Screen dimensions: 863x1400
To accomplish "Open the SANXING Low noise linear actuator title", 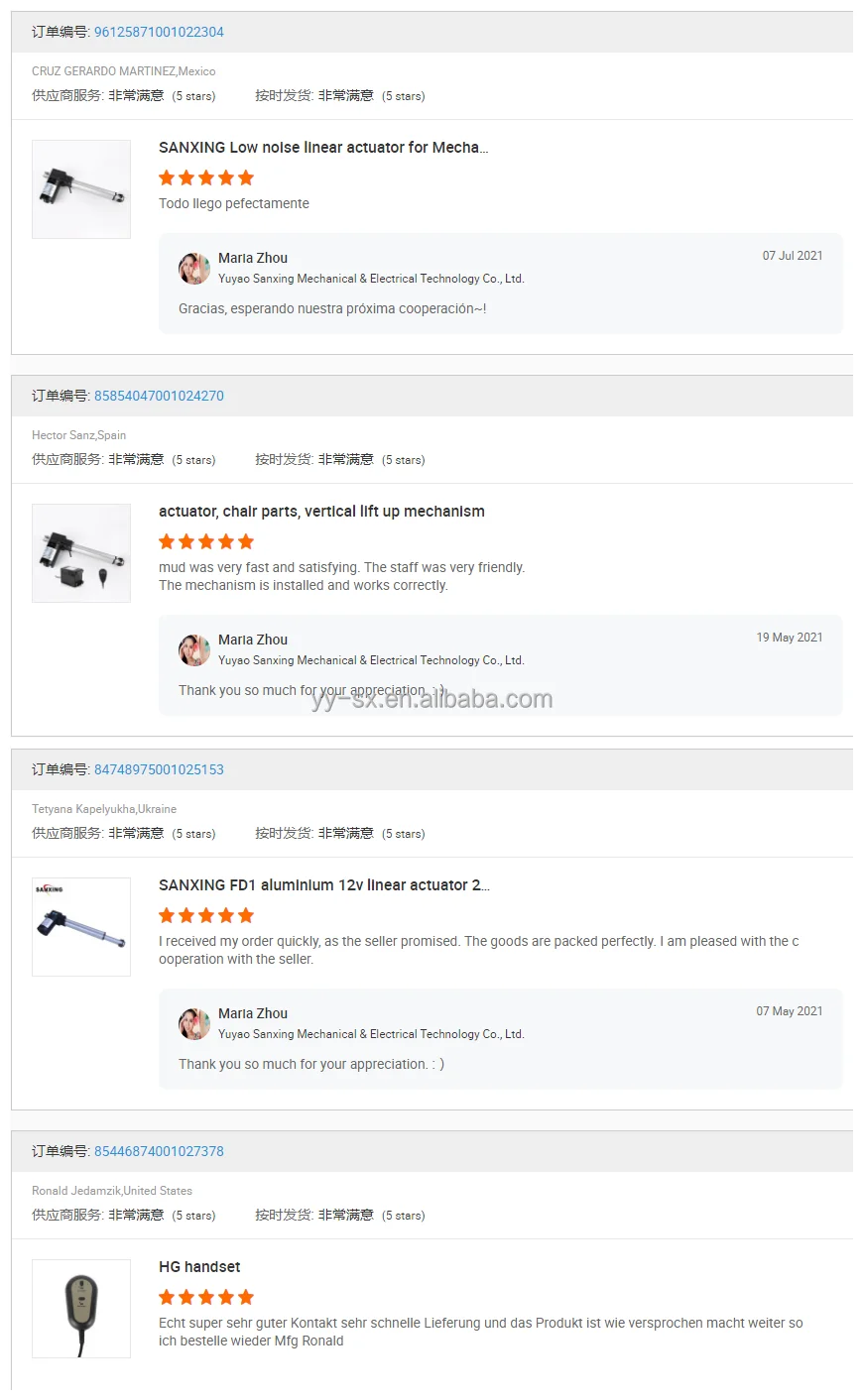I will tap(323, 148).
